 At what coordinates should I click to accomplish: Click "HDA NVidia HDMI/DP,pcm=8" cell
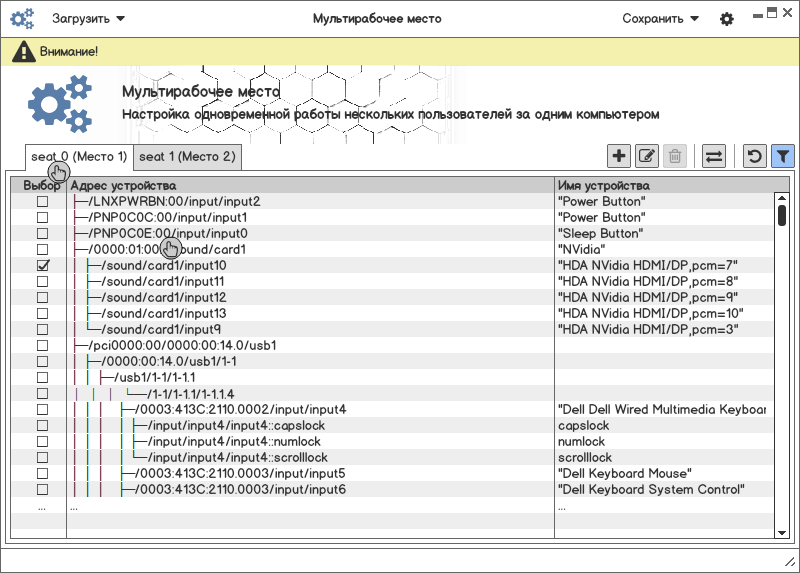tap(648, 282)
